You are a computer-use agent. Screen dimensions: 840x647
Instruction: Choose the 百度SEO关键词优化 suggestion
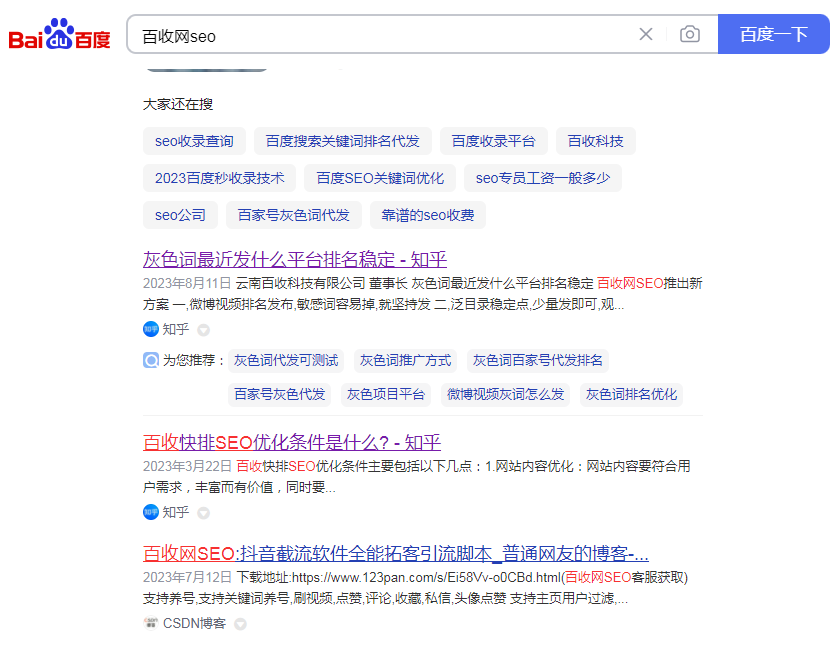380,178
